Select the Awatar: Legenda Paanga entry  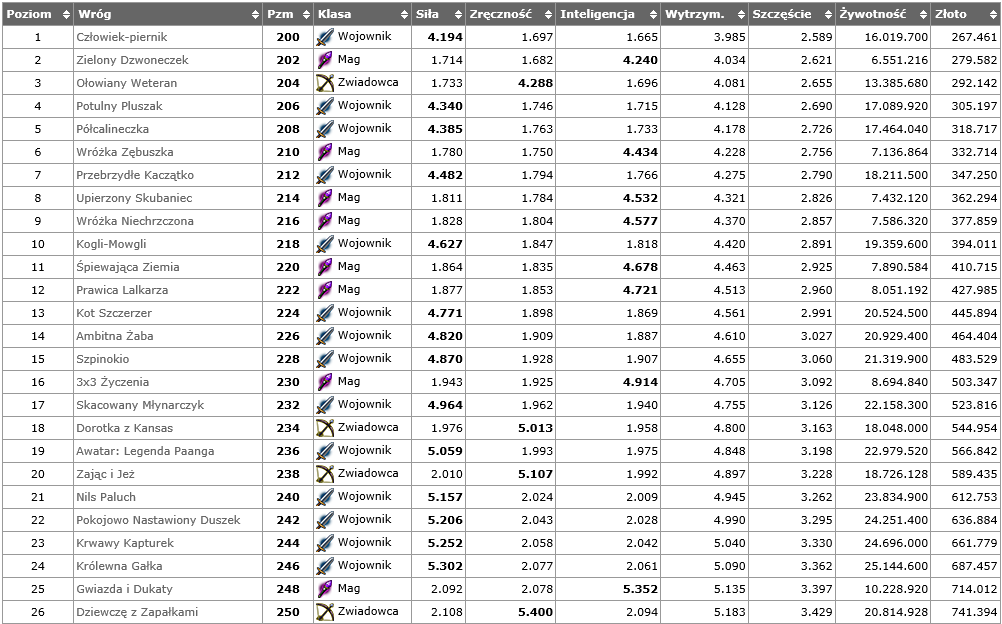coord(145,451)
